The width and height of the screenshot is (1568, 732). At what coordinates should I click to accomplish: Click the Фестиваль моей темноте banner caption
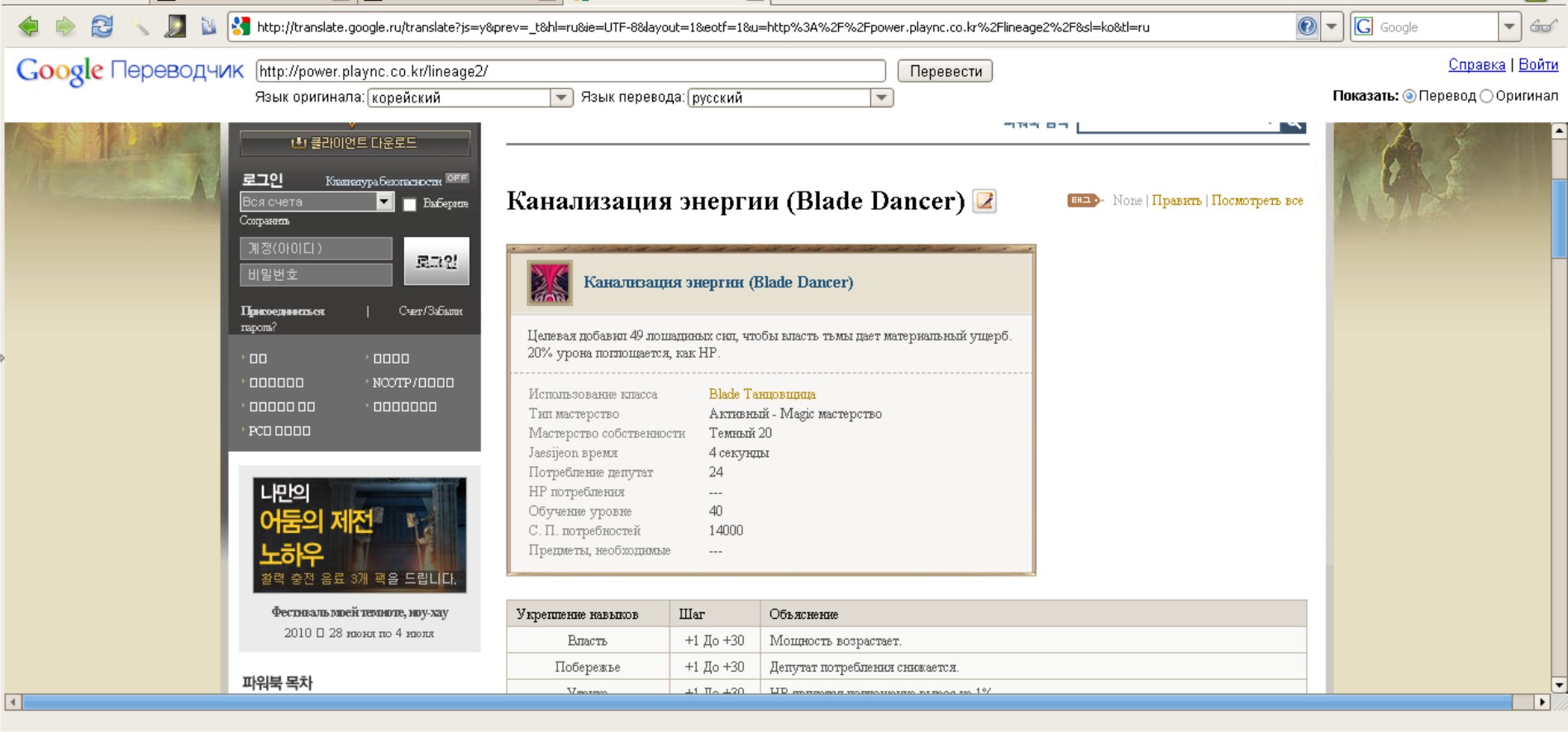click(360, 612)
